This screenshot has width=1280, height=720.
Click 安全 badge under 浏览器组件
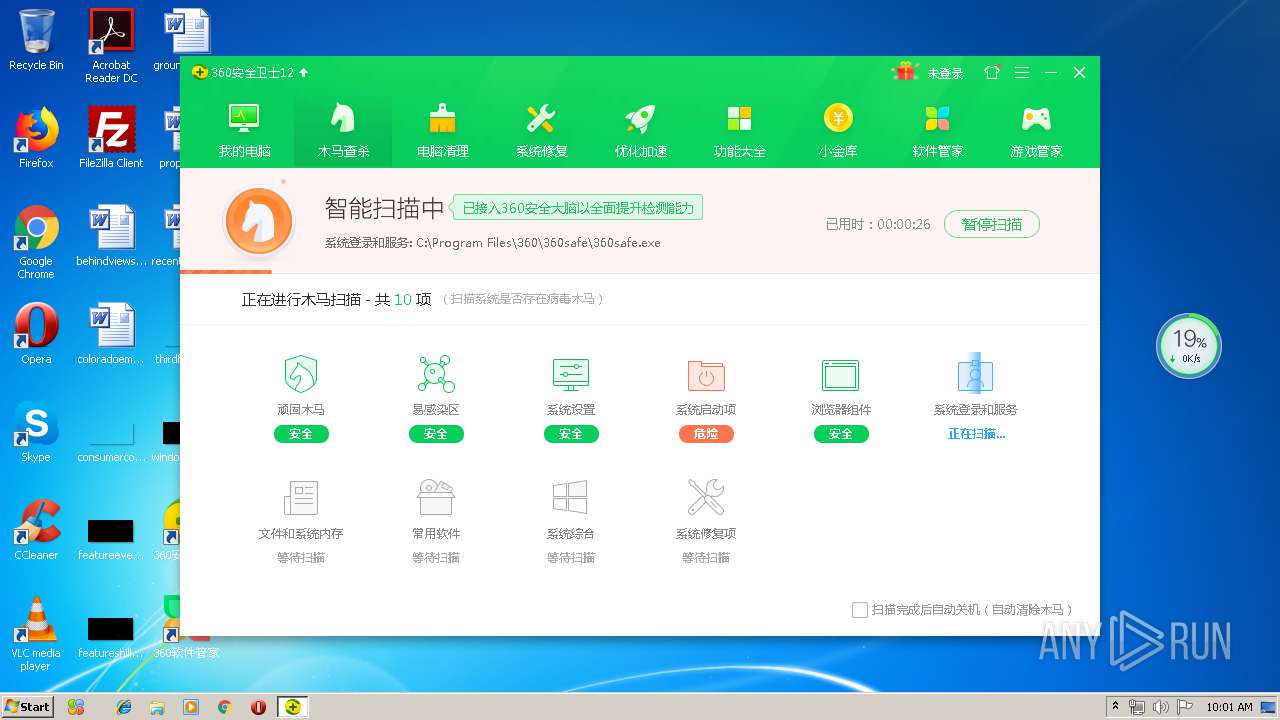pos(841,434)
